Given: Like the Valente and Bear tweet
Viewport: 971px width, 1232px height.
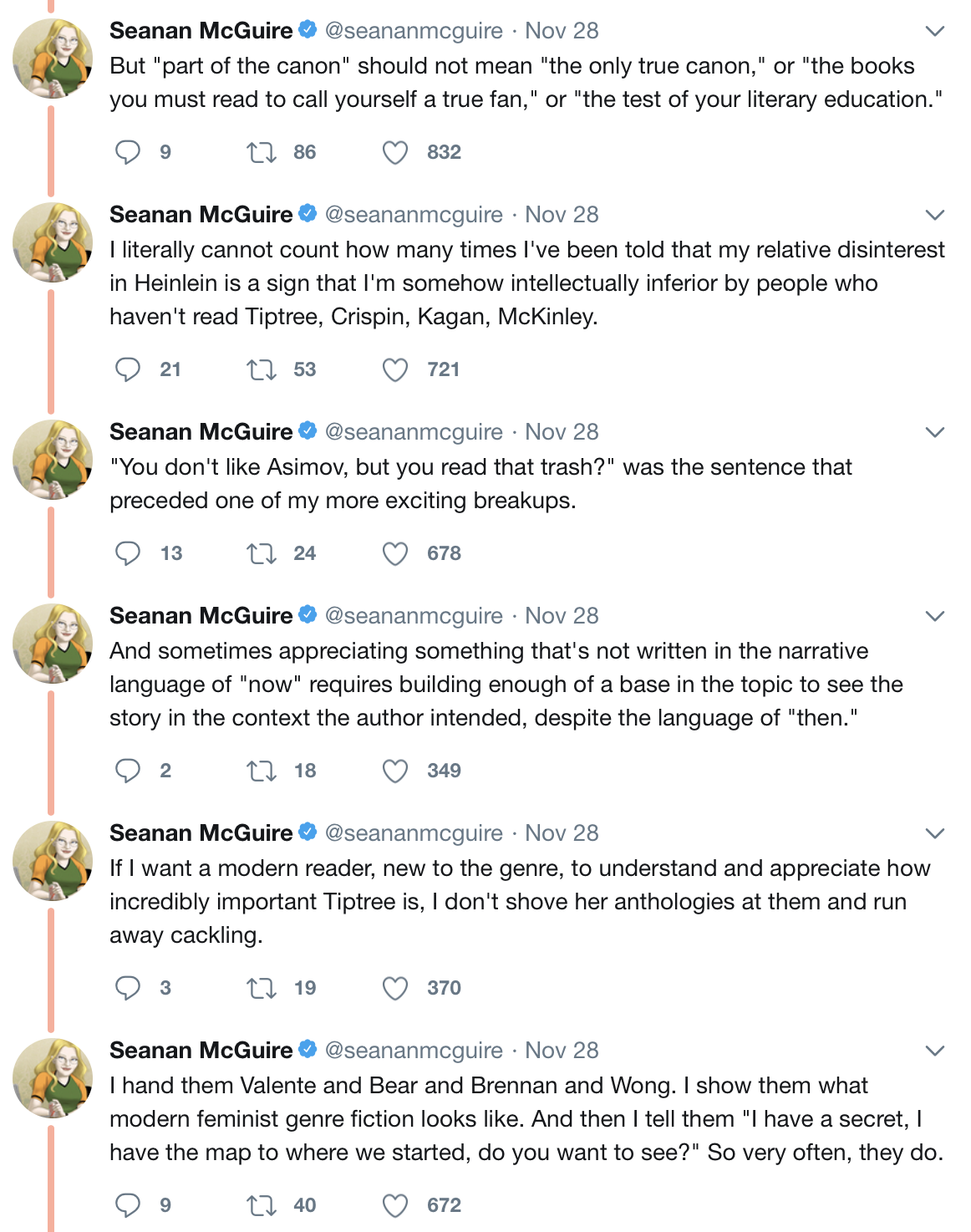Looking at the screenshot, I should (x=395, y=1205).
